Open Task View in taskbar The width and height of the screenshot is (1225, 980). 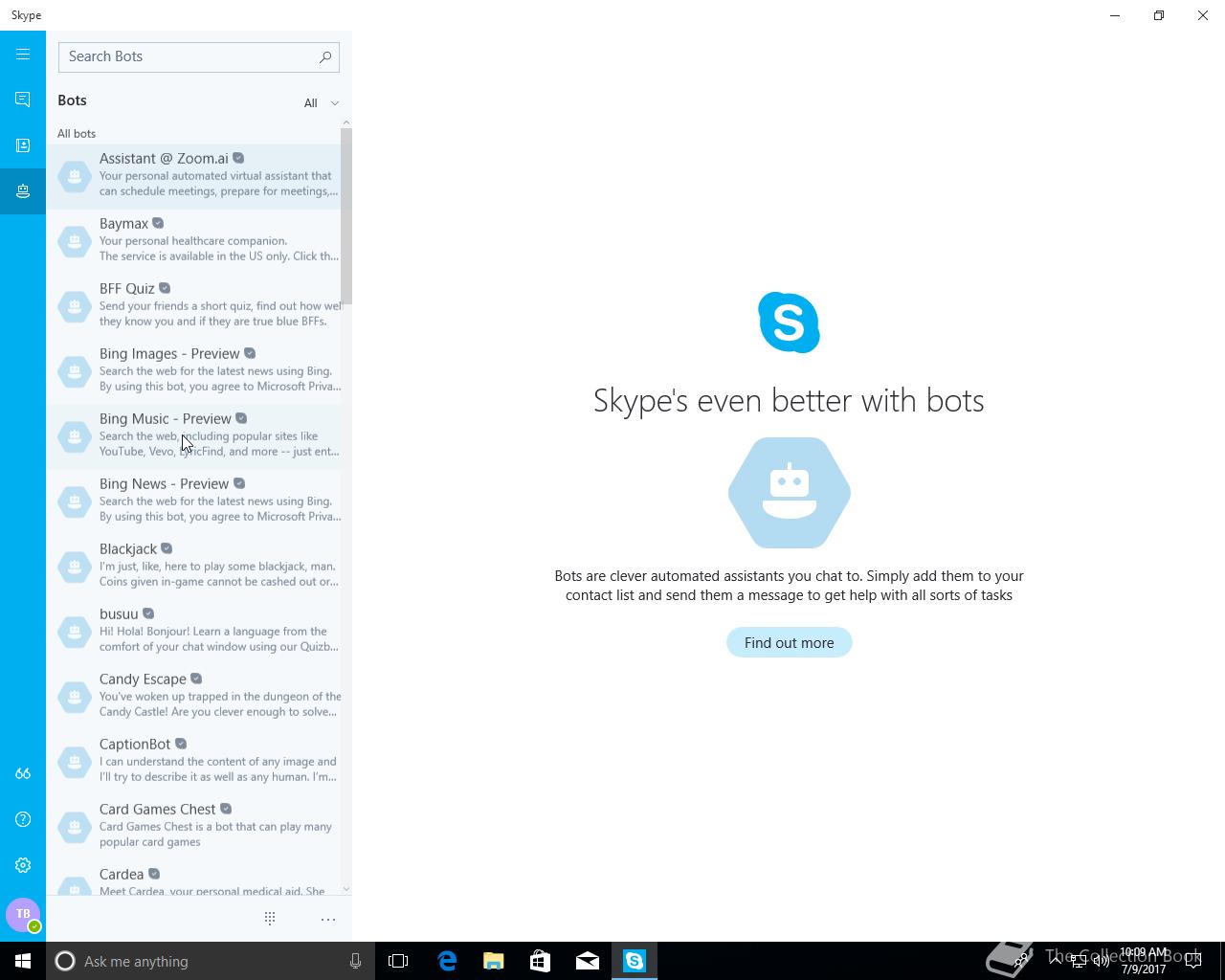coord(398,961)
